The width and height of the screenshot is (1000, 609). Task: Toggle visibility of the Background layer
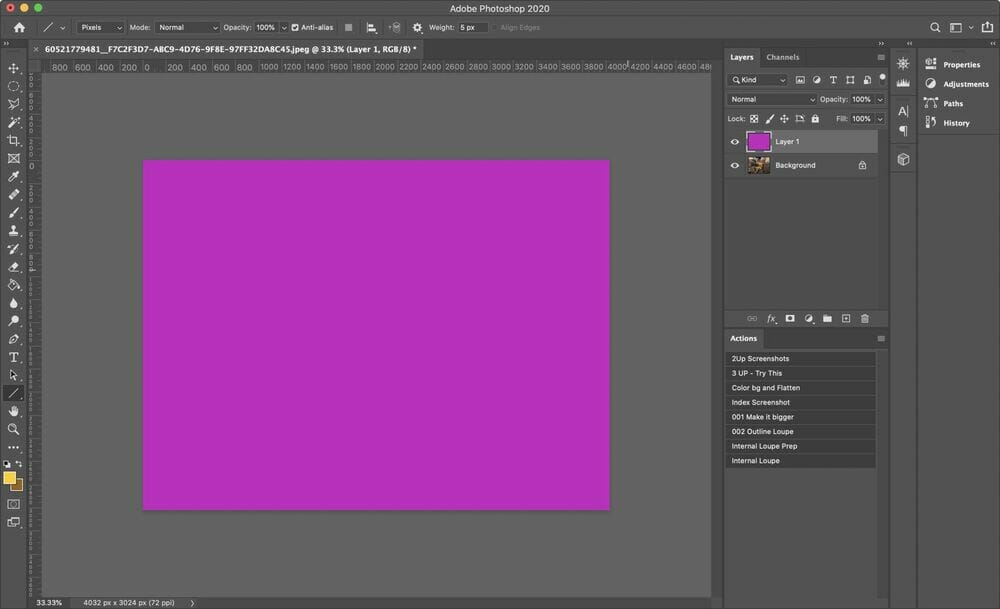[735, 166]
